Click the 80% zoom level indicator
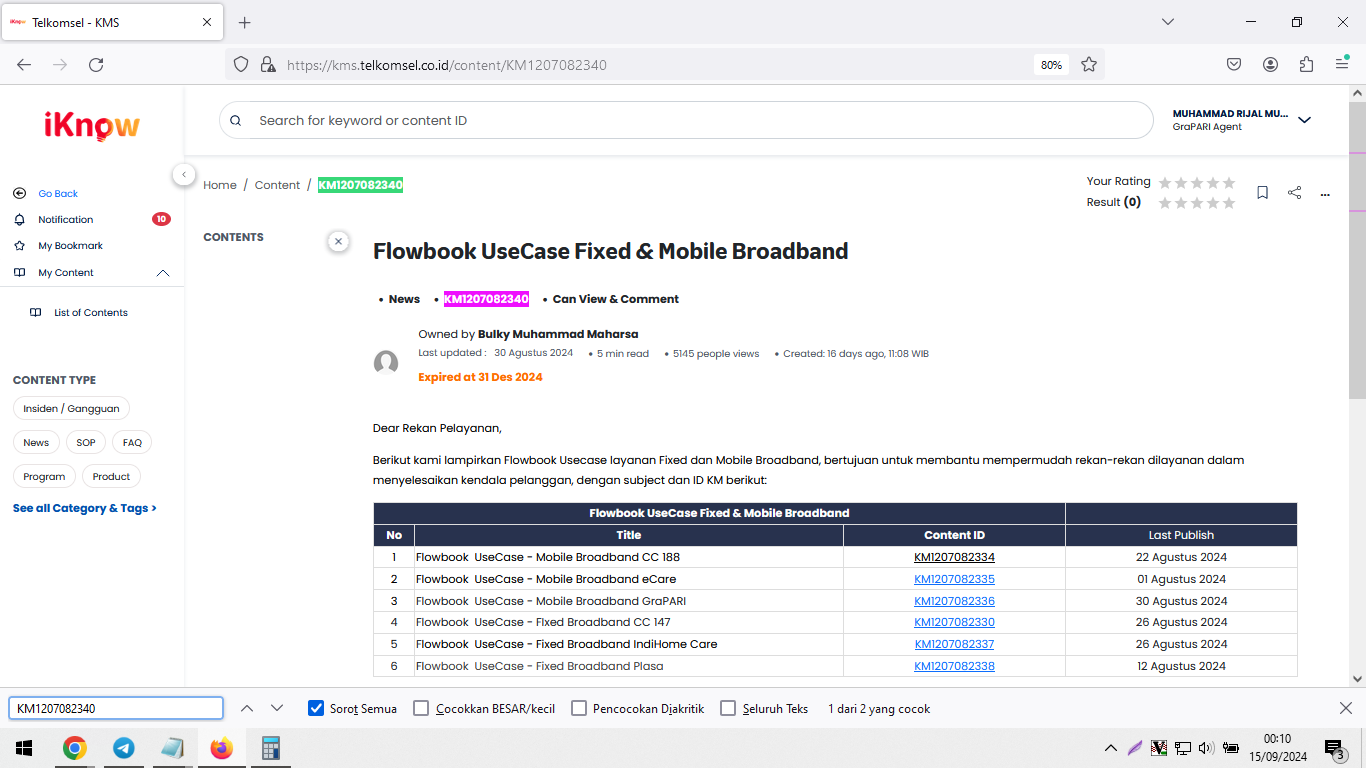Screen dimensions: 1366x768 tap(1051, 64)
